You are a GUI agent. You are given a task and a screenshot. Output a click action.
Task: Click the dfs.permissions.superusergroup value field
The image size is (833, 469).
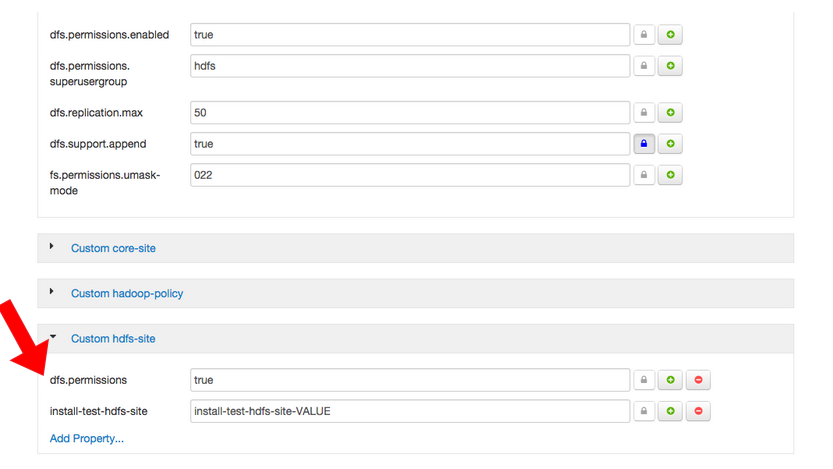click(410, 66)
